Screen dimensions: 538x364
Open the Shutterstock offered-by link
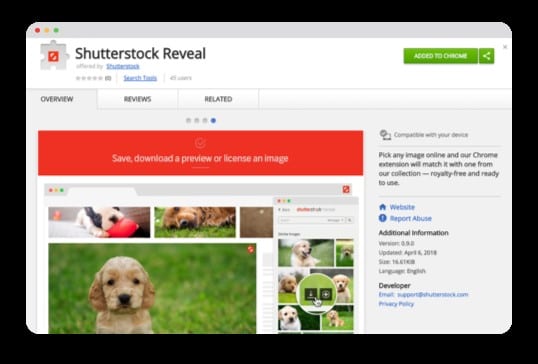pyautogui.click(x=122, y=66)
